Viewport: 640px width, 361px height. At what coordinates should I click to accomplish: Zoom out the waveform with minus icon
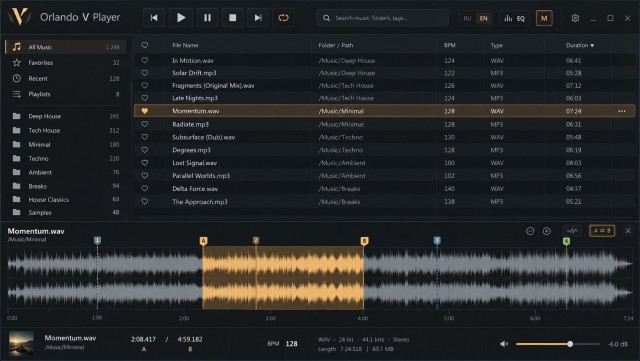coord(530,231)
